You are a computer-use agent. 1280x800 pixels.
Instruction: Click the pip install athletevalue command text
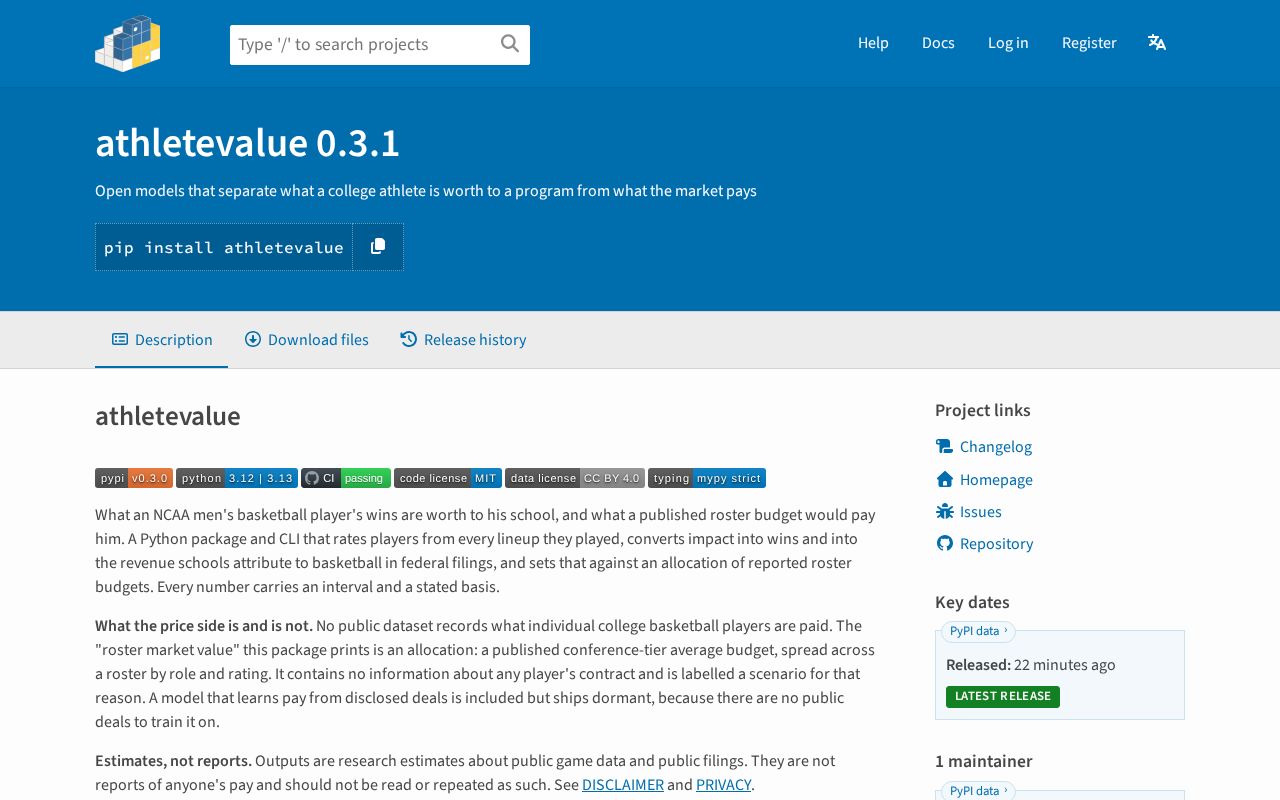tap(224, 247)
